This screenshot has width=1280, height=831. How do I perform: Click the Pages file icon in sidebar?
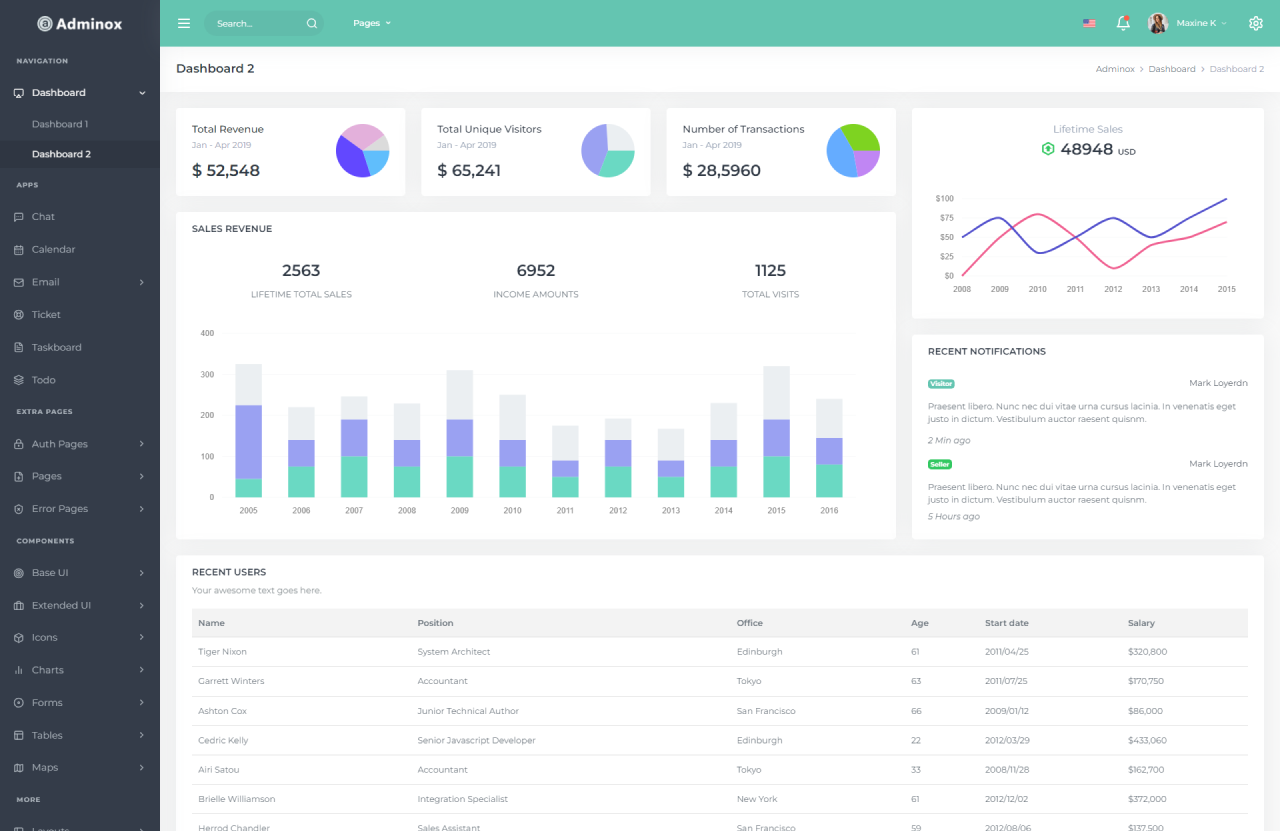pos(19,476)
